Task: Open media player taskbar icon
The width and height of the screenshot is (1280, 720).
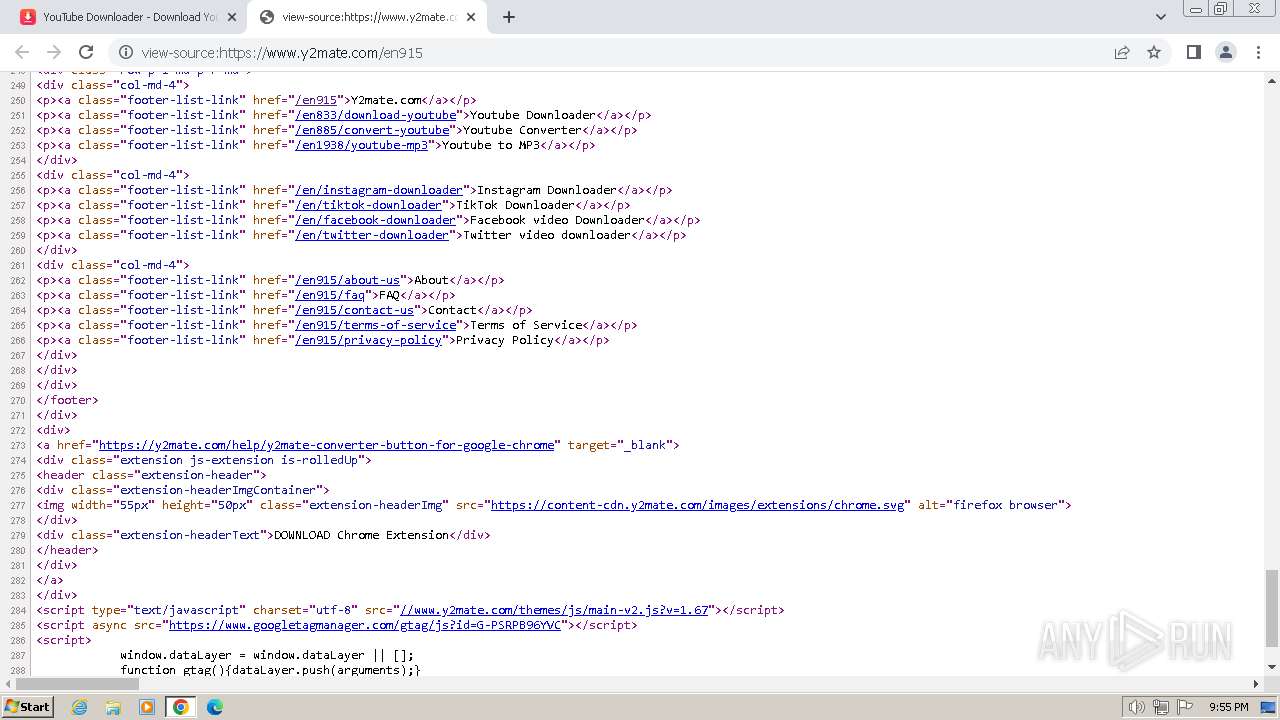Action: coord(147,707)
